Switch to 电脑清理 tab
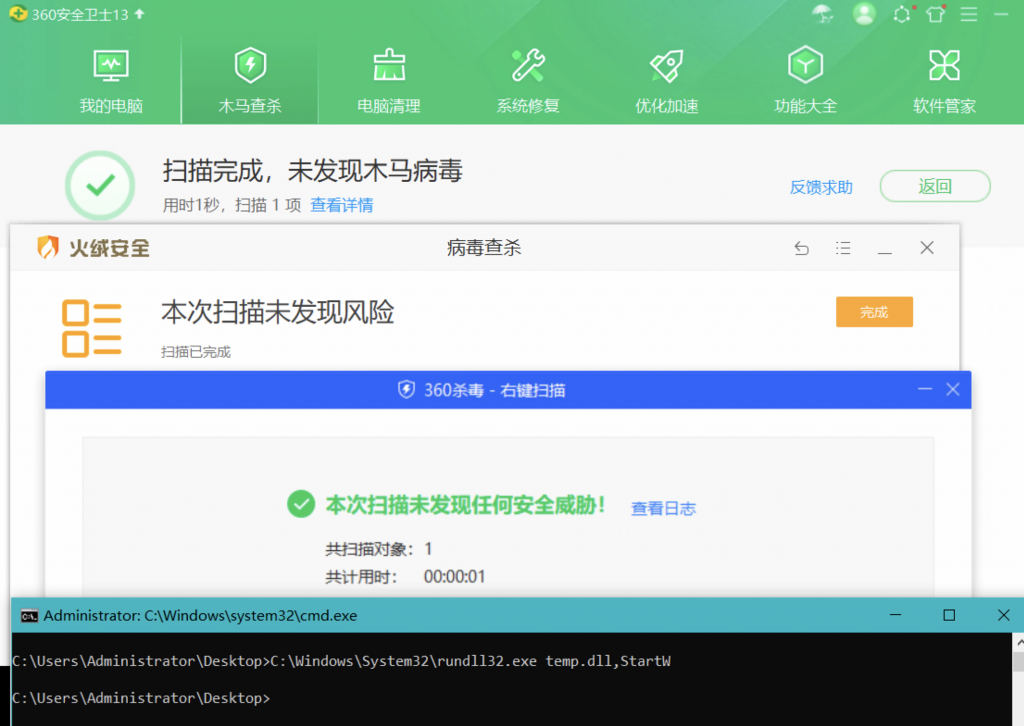The height and width of the screenshot is (726, 1024). pos(389,81)
